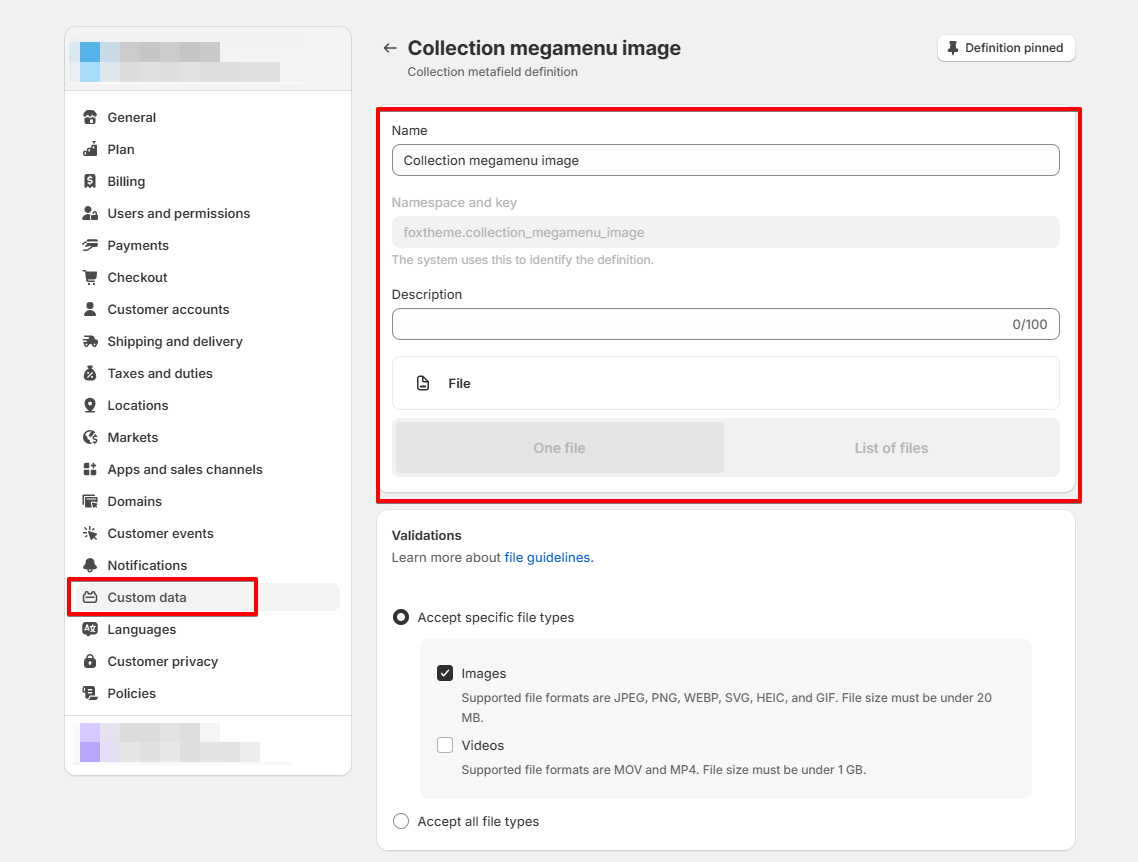Image resolution: width=1138 pixels, height=862 pixels.
Task: Click the Customer accounts person icon
Action: coord(90,309)
